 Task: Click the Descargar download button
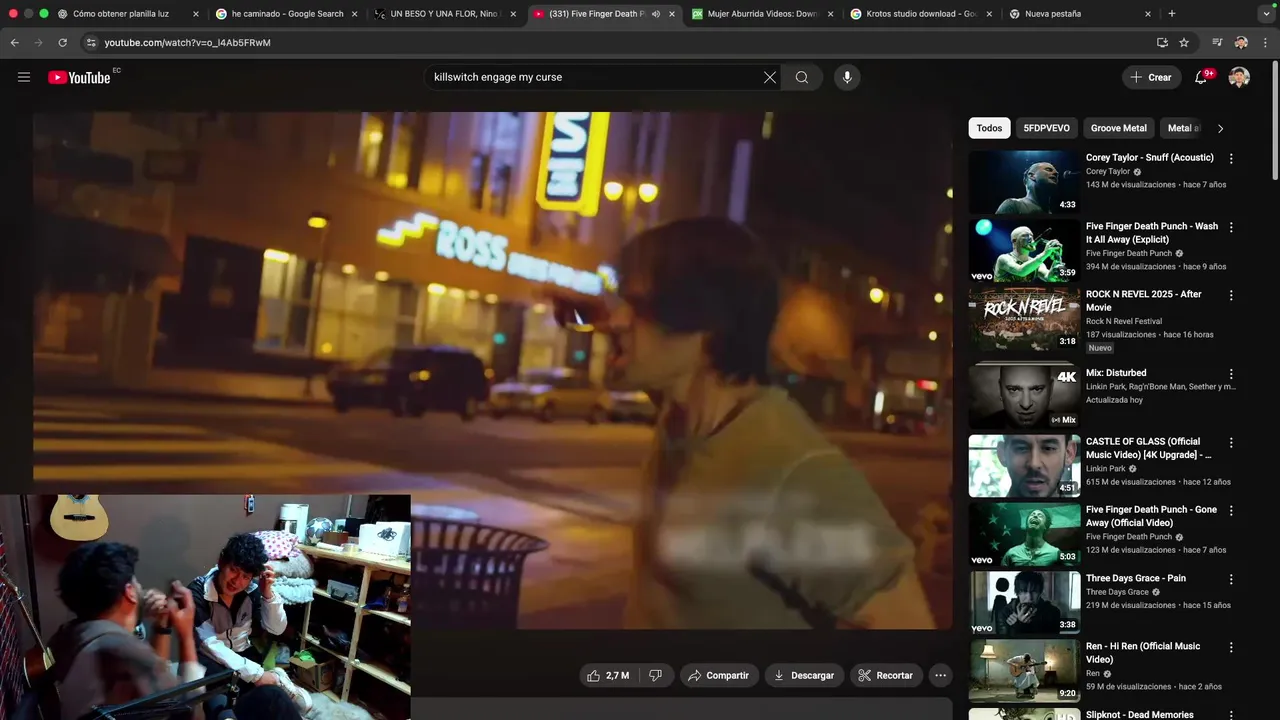804,676
